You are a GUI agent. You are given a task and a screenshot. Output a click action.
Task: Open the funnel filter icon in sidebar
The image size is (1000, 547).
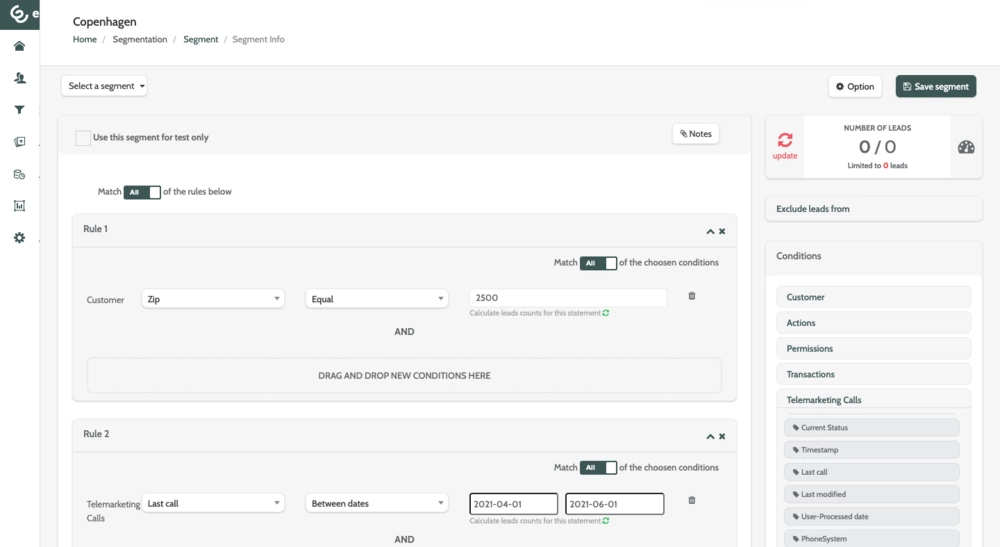pyautogui.click(x=19, y=110)
